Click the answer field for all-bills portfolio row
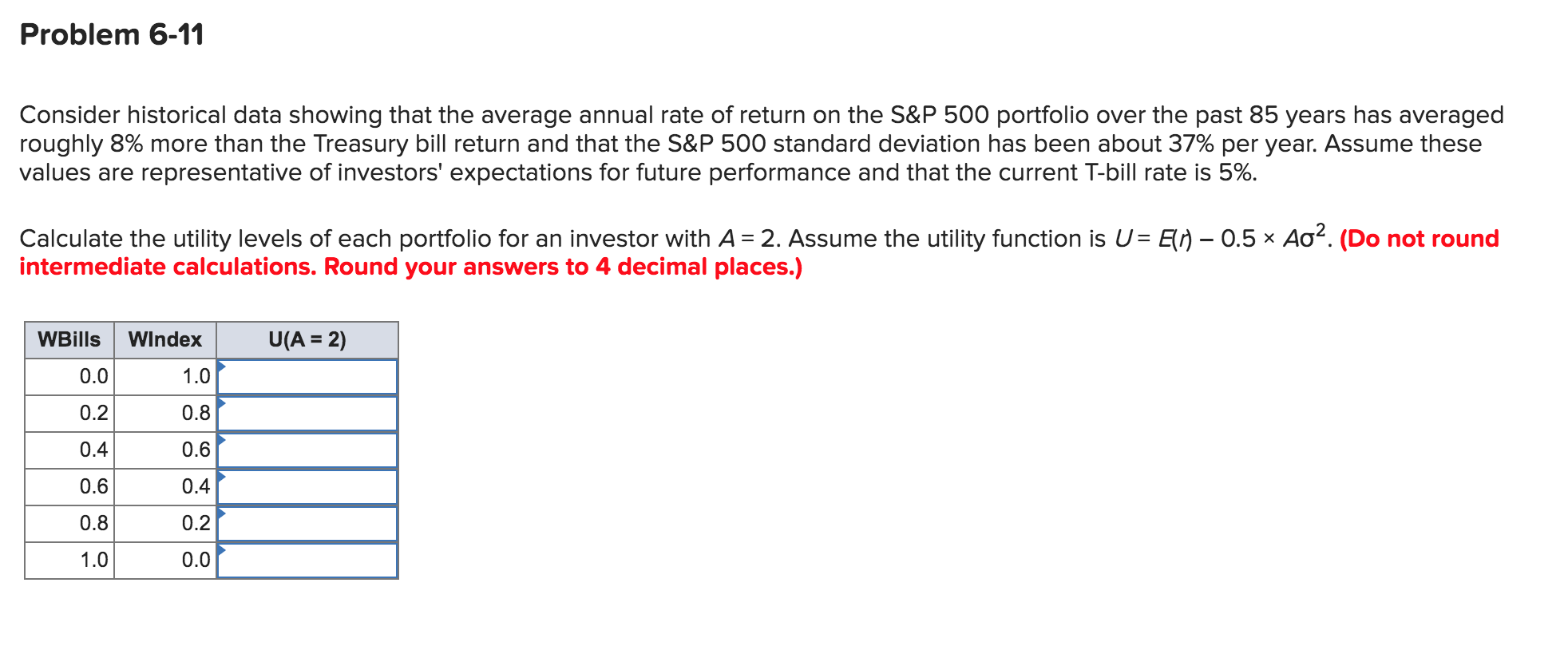 (311, 559)
